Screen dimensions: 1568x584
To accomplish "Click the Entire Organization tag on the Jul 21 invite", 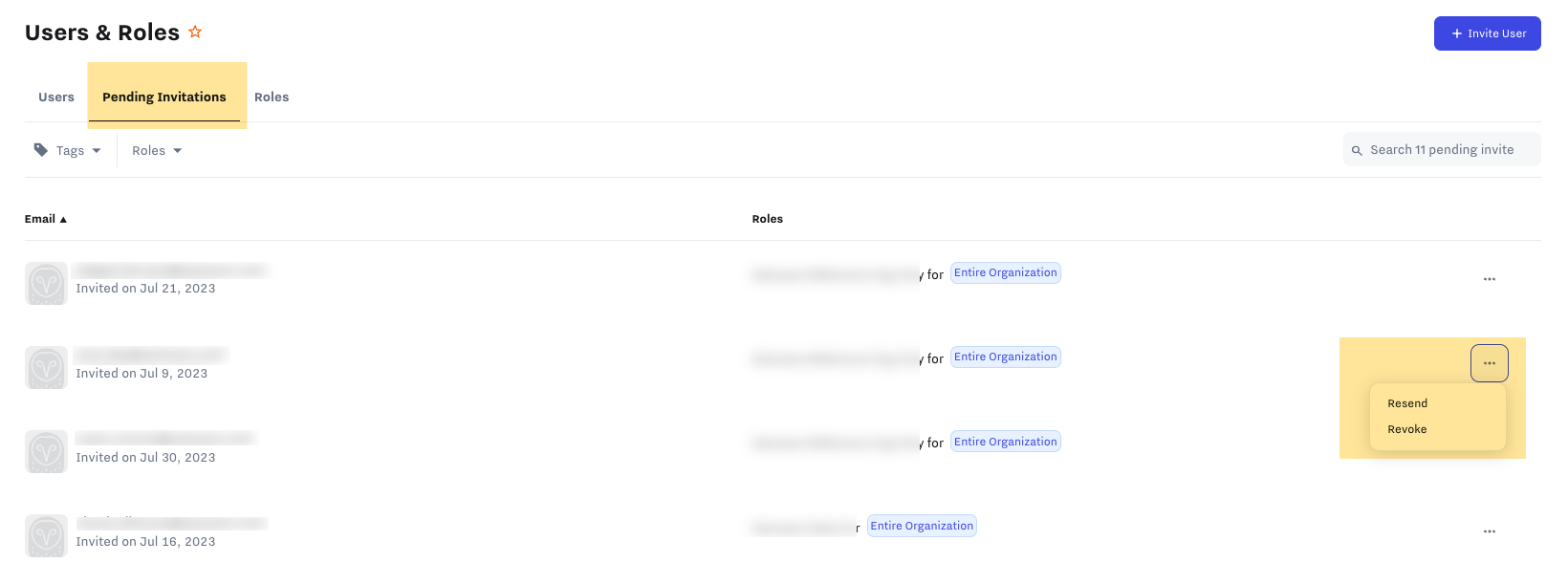I will pos(1005,272).
